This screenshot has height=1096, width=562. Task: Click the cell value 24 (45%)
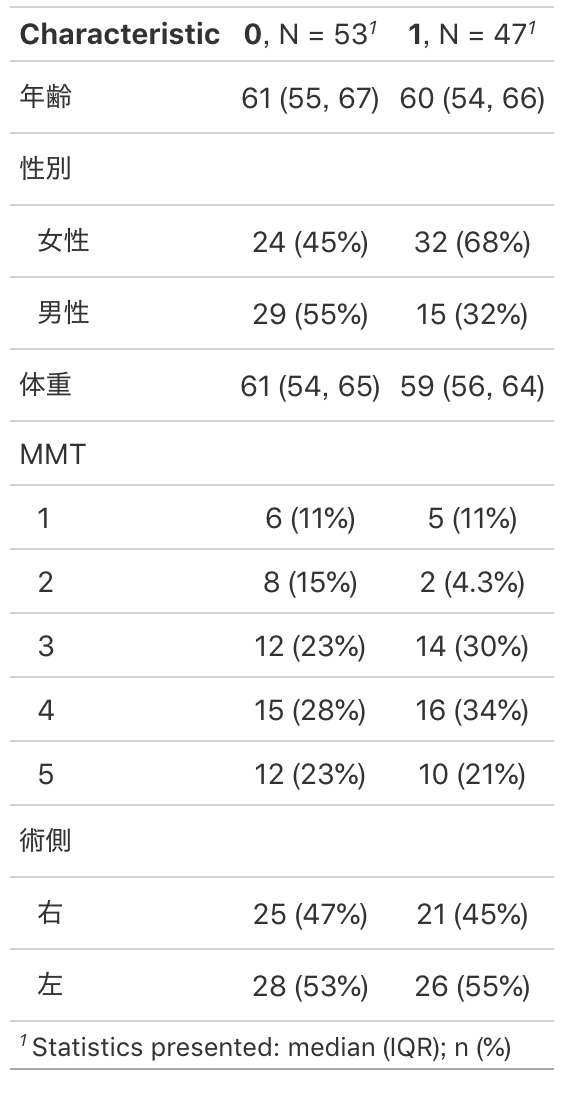(310, 243)
